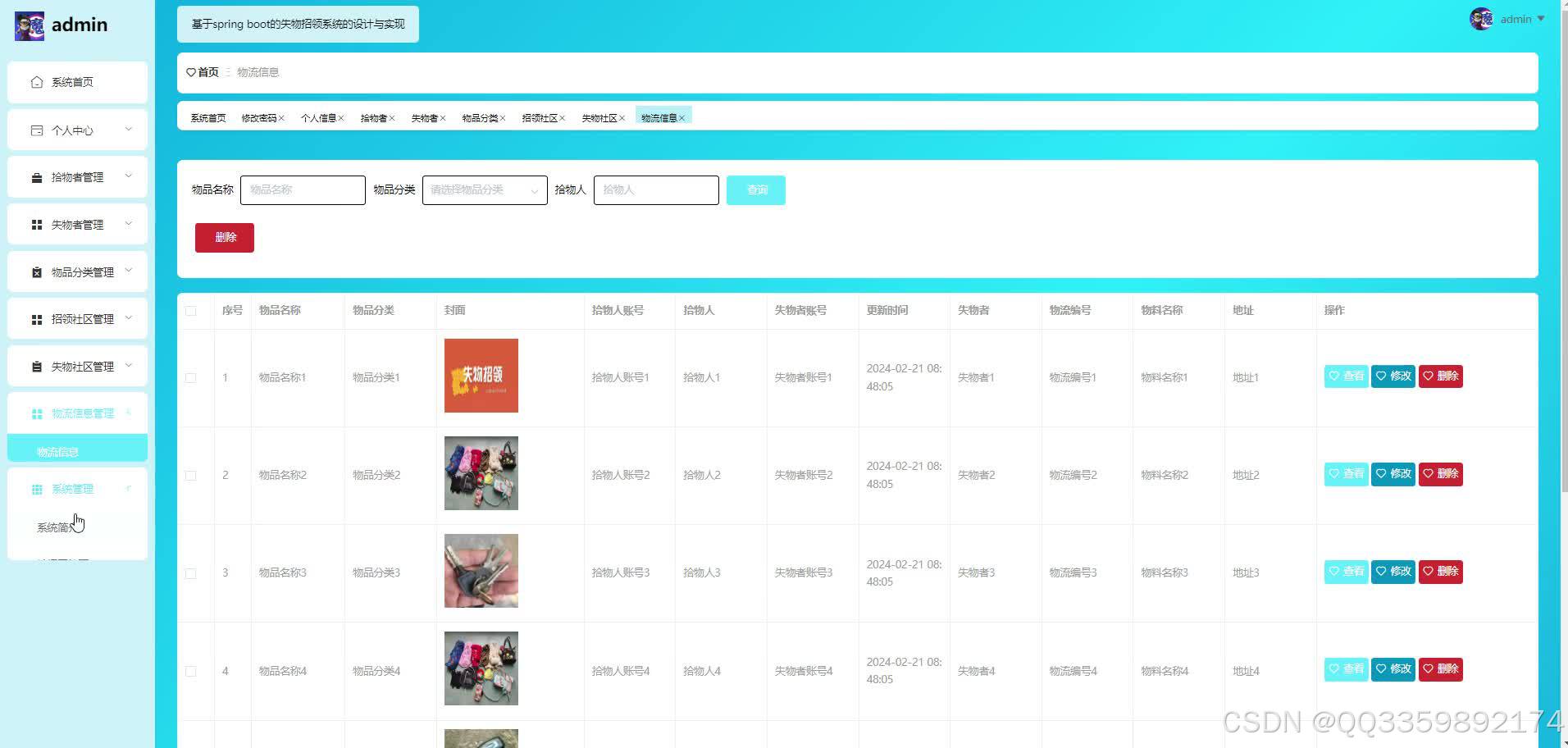Expand 物品分类管理 chevron in the sidebar
Viewport: 1568px width, 748px height.
[x=129, y=271]
